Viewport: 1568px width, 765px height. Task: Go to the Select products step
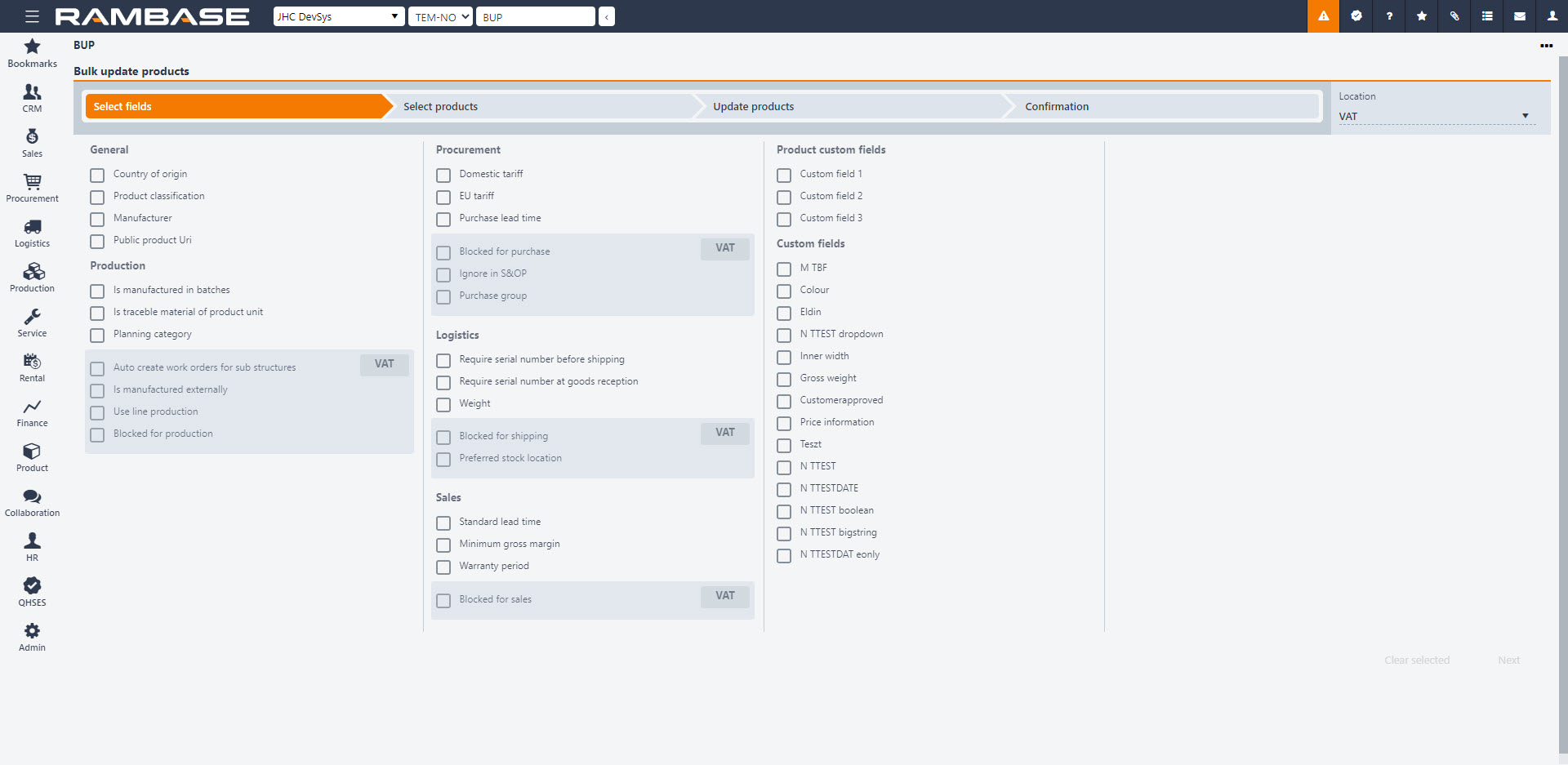point(539,106)
